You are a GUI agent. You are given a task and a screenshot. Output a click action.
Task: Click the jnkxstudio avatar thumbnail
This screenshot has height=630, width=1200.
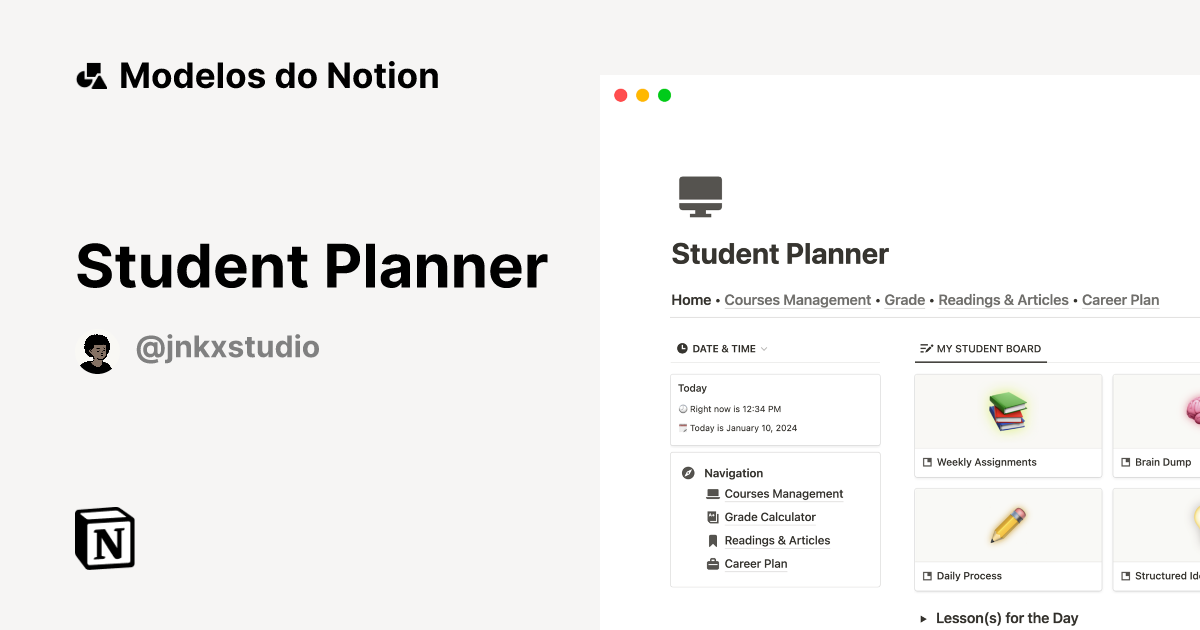97,351
